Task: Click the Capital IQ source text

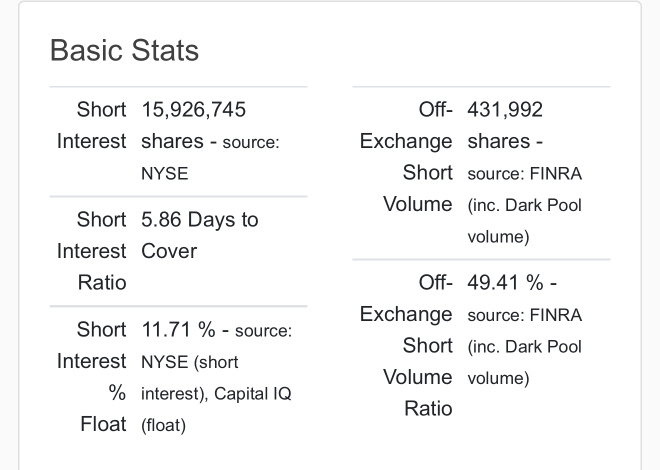Action: (253, 394)
